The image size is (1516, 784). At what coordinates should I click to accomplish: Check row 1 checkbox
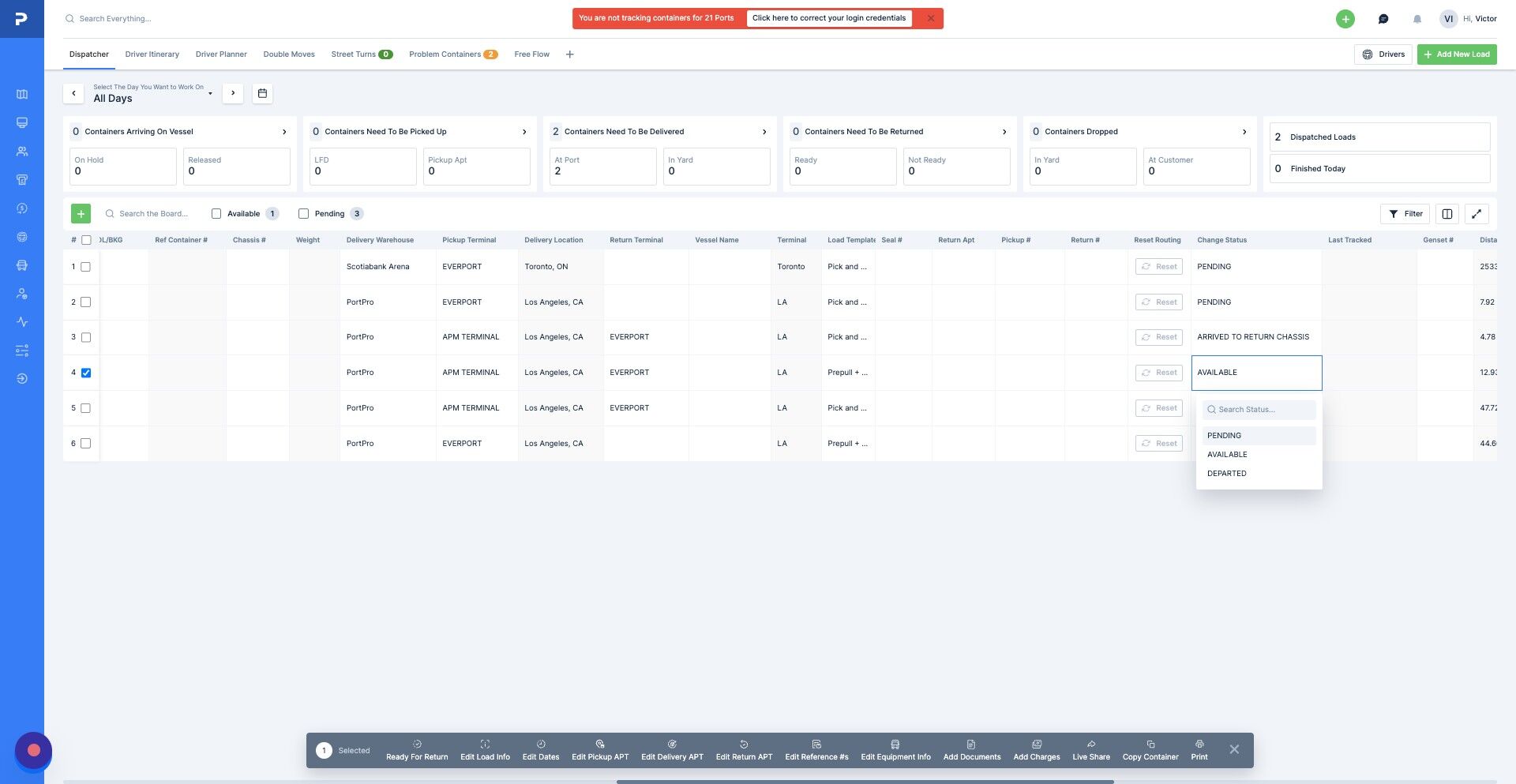click(86, 267)
